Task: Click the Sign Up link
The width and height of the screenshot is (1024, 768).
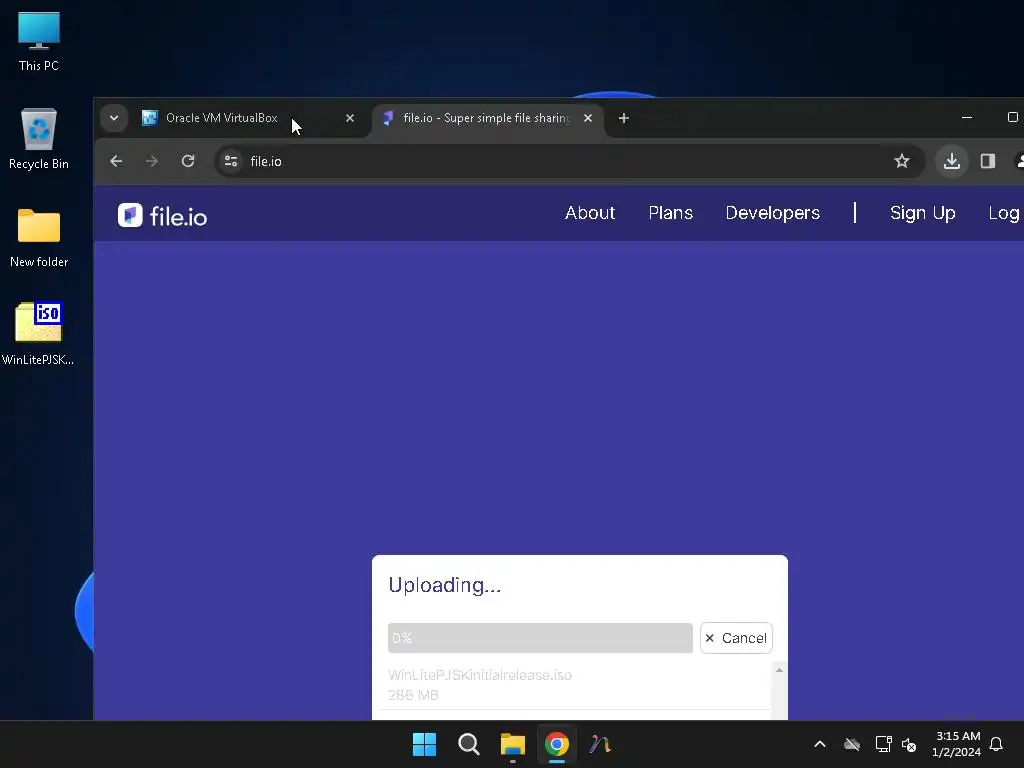Action: coord(923,213)
